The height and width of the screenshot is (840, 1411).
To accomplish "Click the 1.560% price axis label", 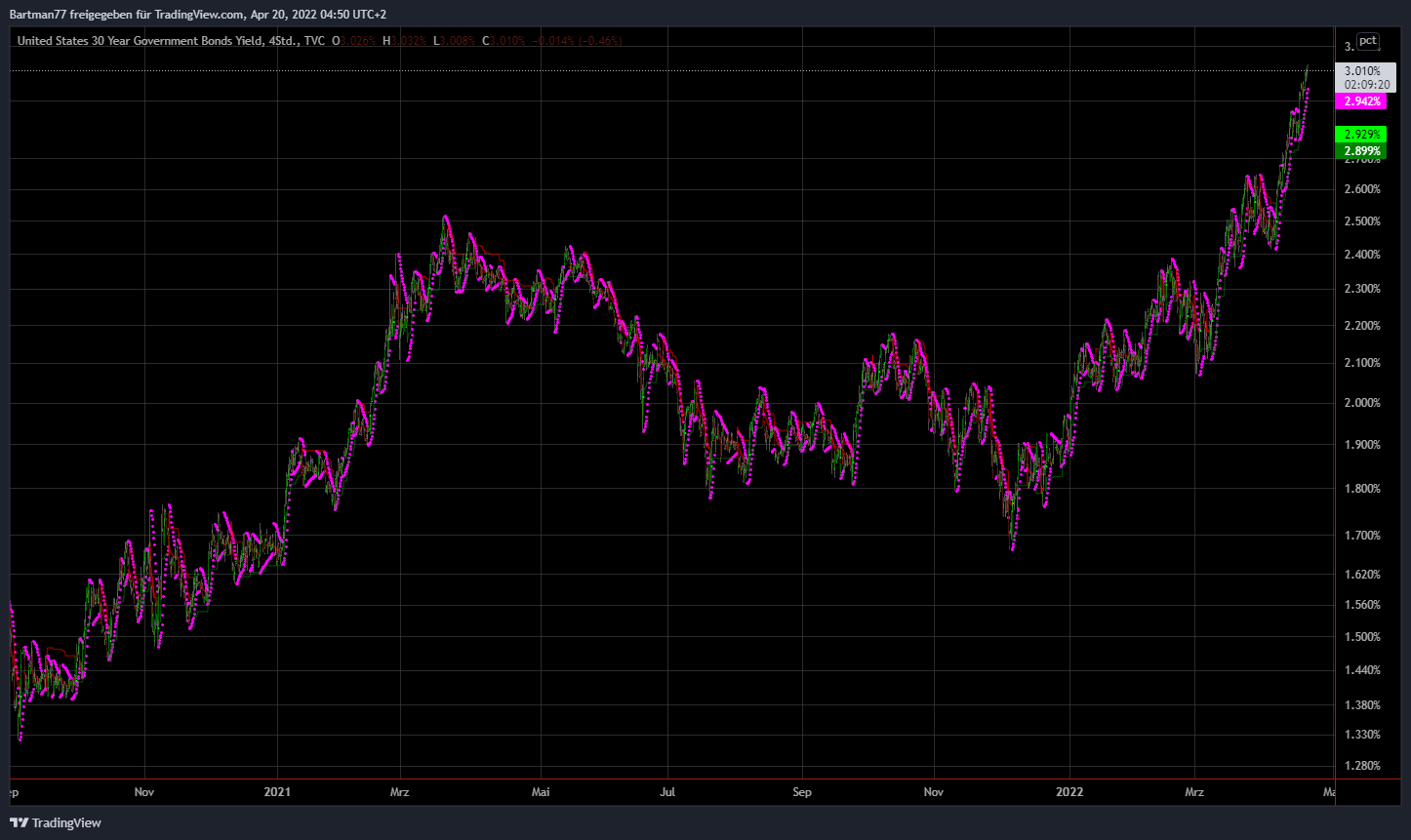I will (x=1362, y=605).
